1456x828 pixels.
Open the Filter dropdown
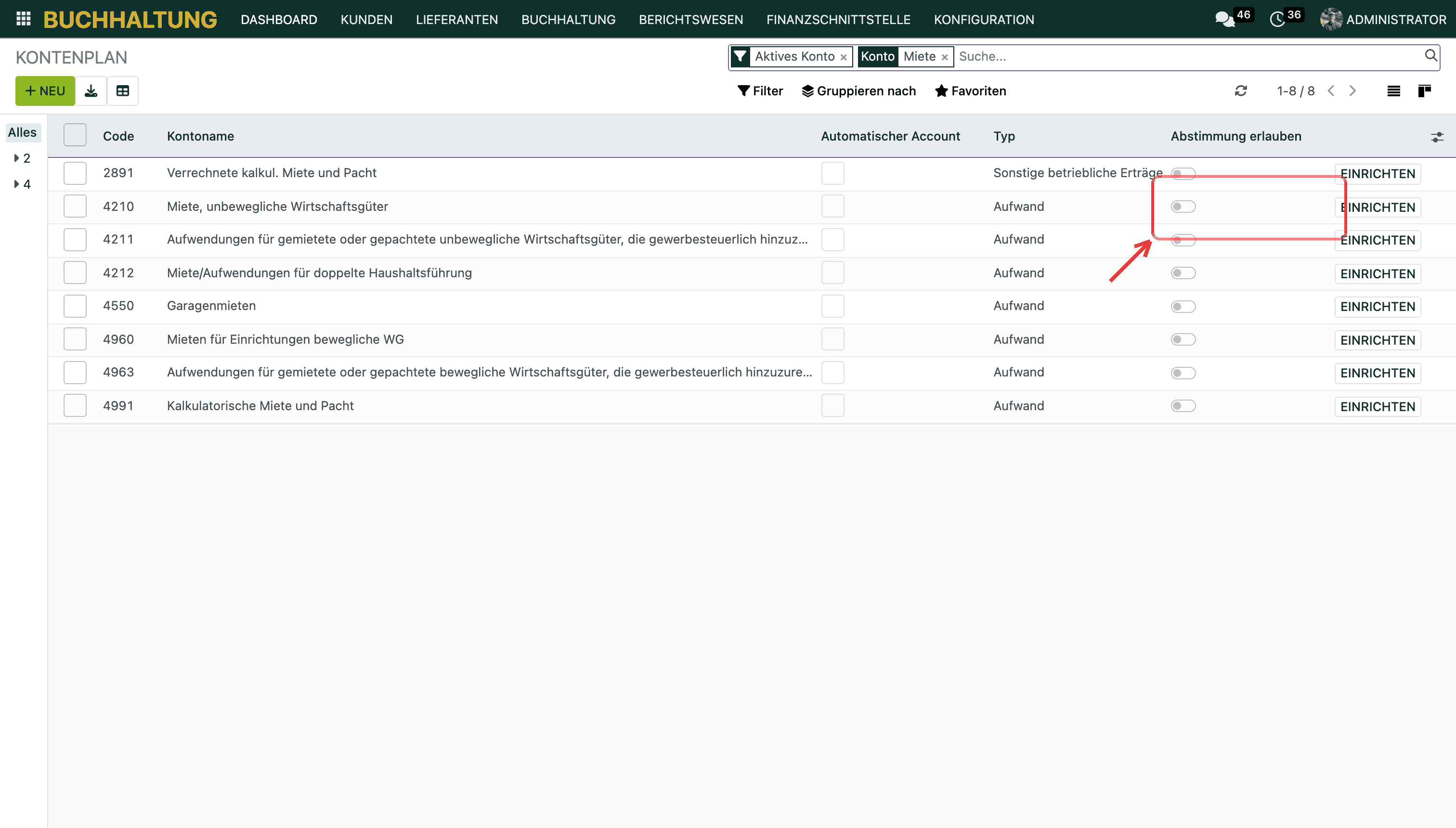coord(760,91)
